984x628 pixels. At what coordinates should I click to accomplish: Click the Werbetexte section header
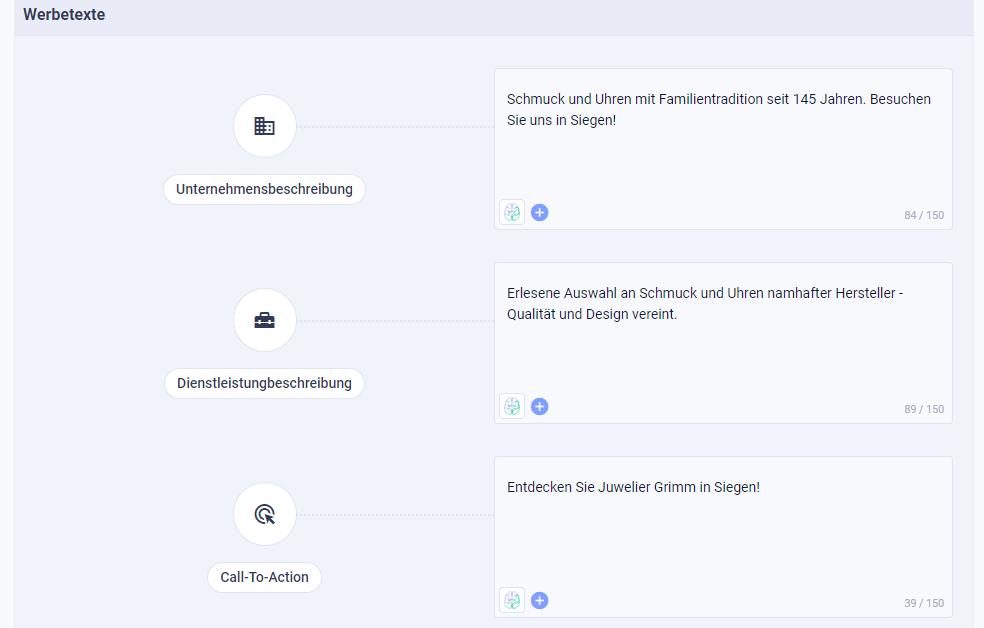(x=64, y=14)
